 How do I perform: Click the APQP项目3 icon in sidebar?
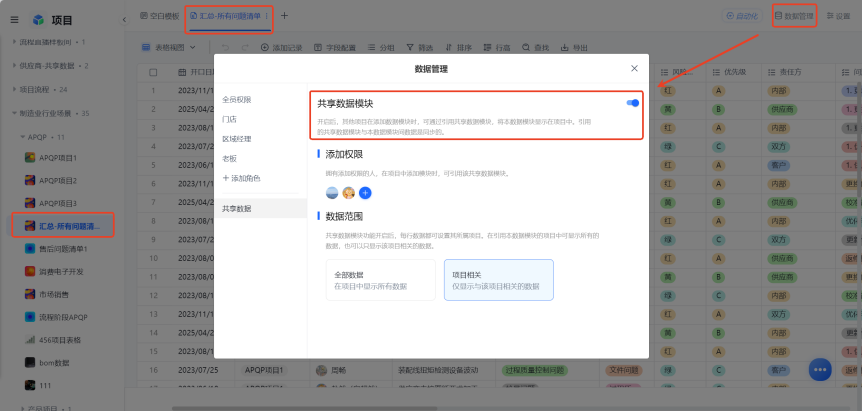tap(30, 203)
